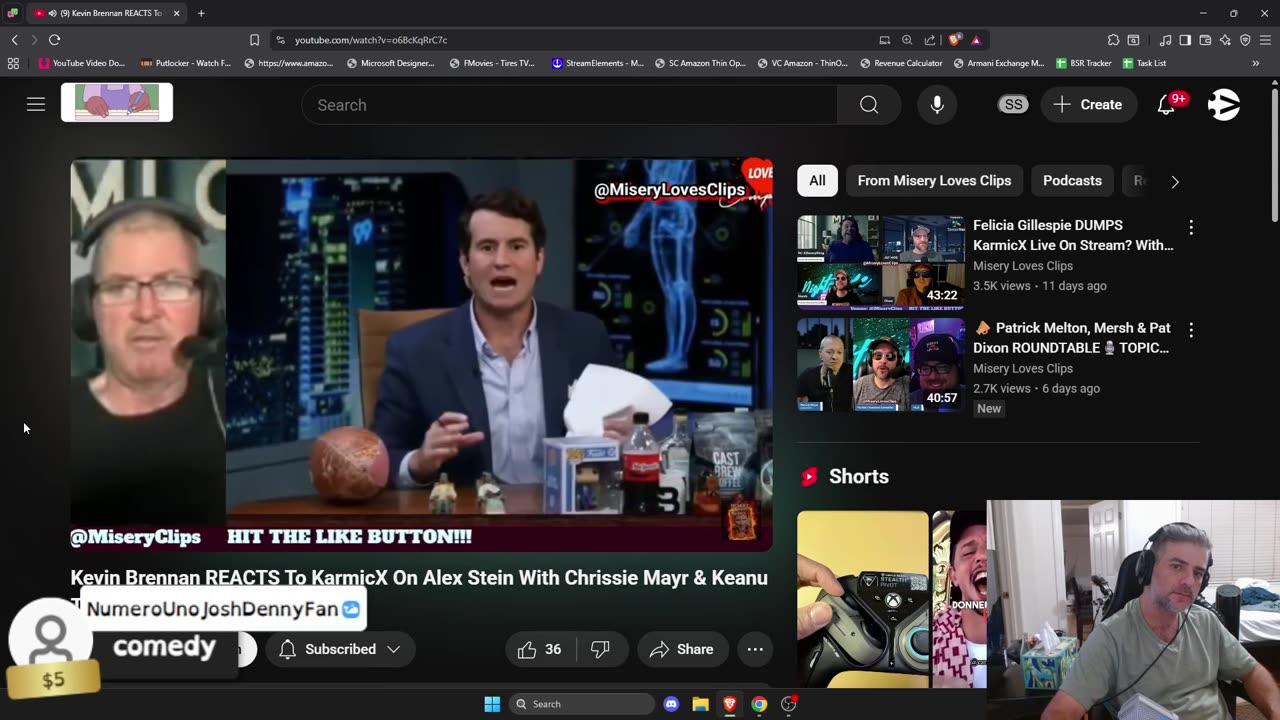Open Patrick Melton, Mersh & Pat Dixon title
Image resolution: width=1280 pixels, height=720 pixels.
click(1071, 338)
